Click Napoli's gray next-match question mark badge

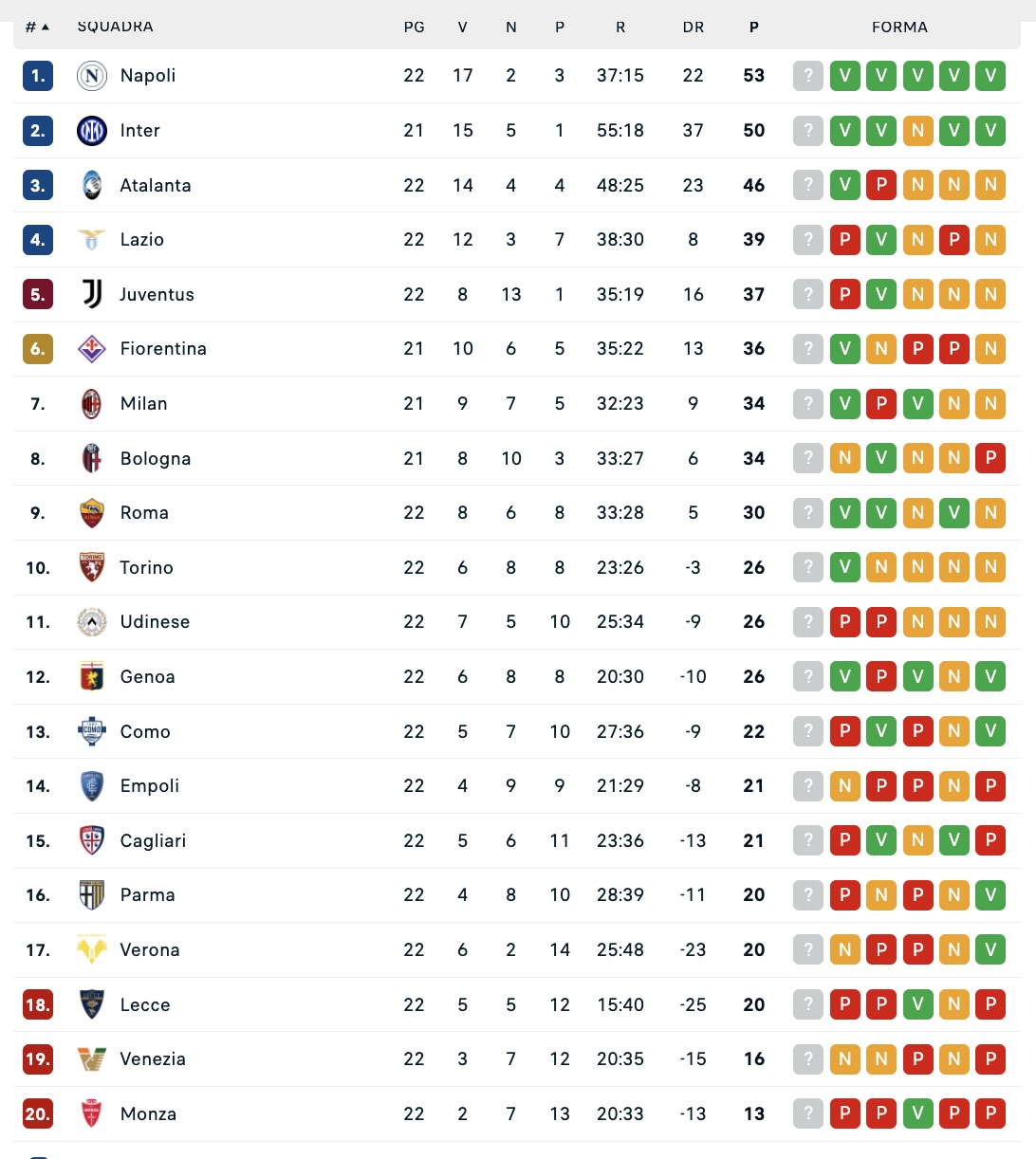click(x=808, y=76)
